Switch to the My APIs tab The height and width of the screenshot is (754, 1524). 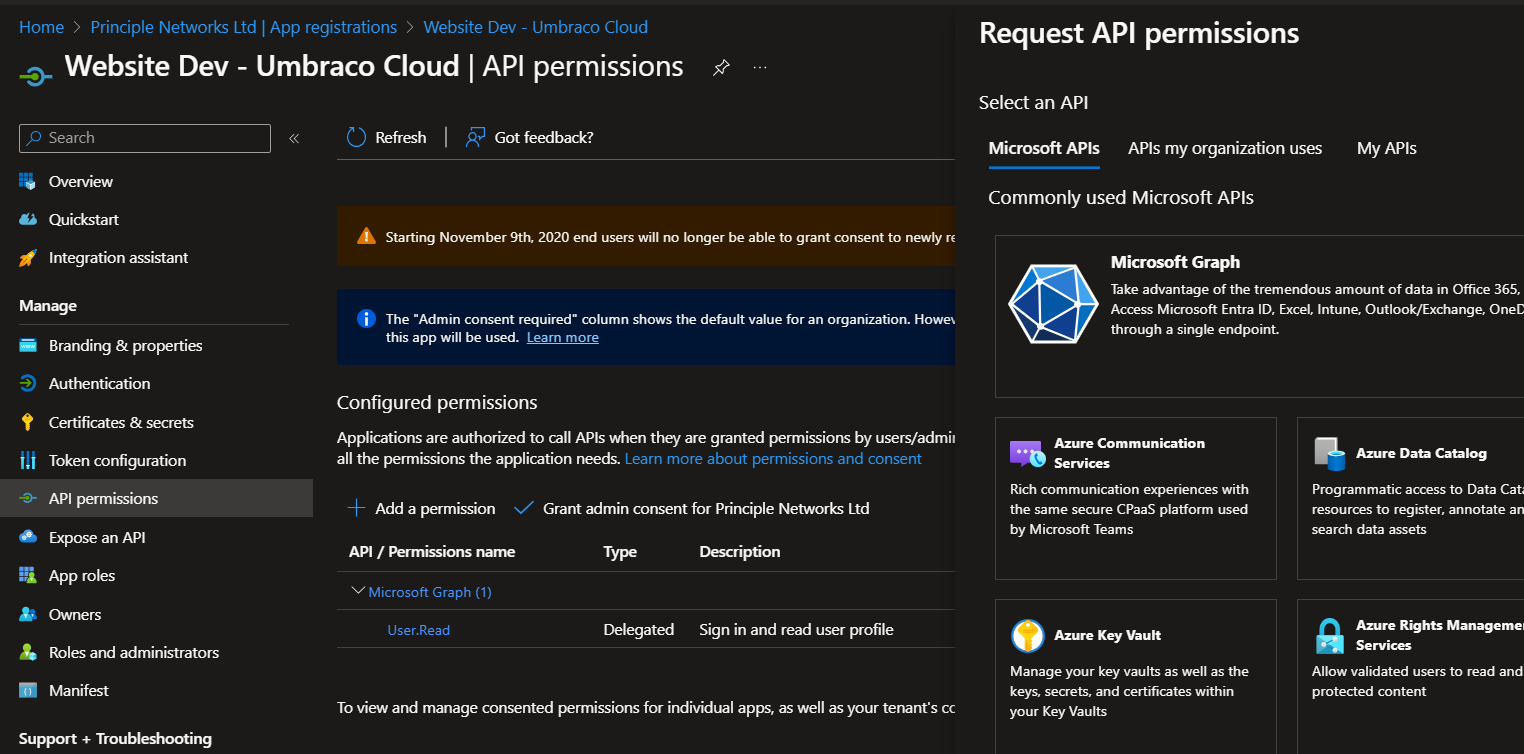tap(1386, 148)
